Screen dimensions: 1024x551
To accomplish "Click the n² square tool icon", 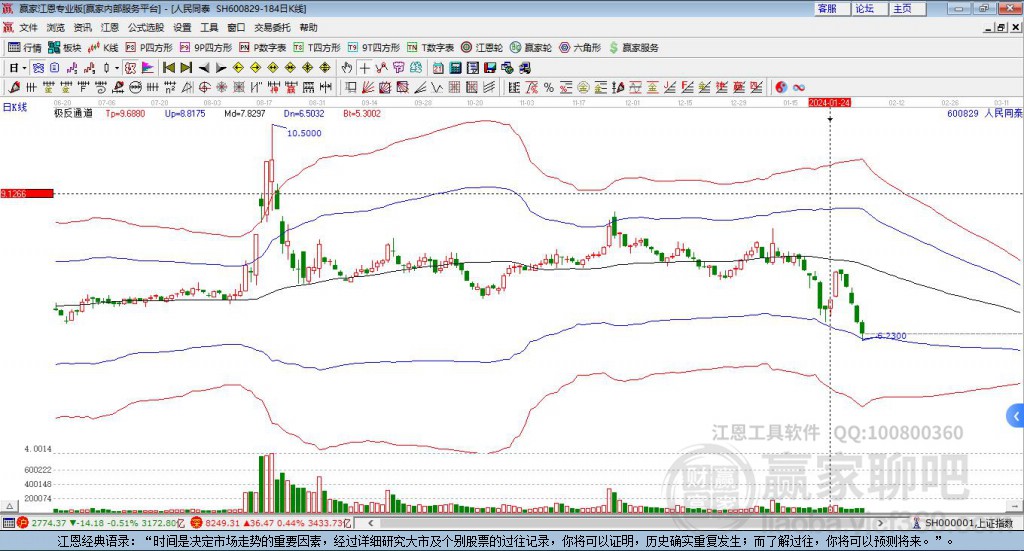I will point(170,87).
